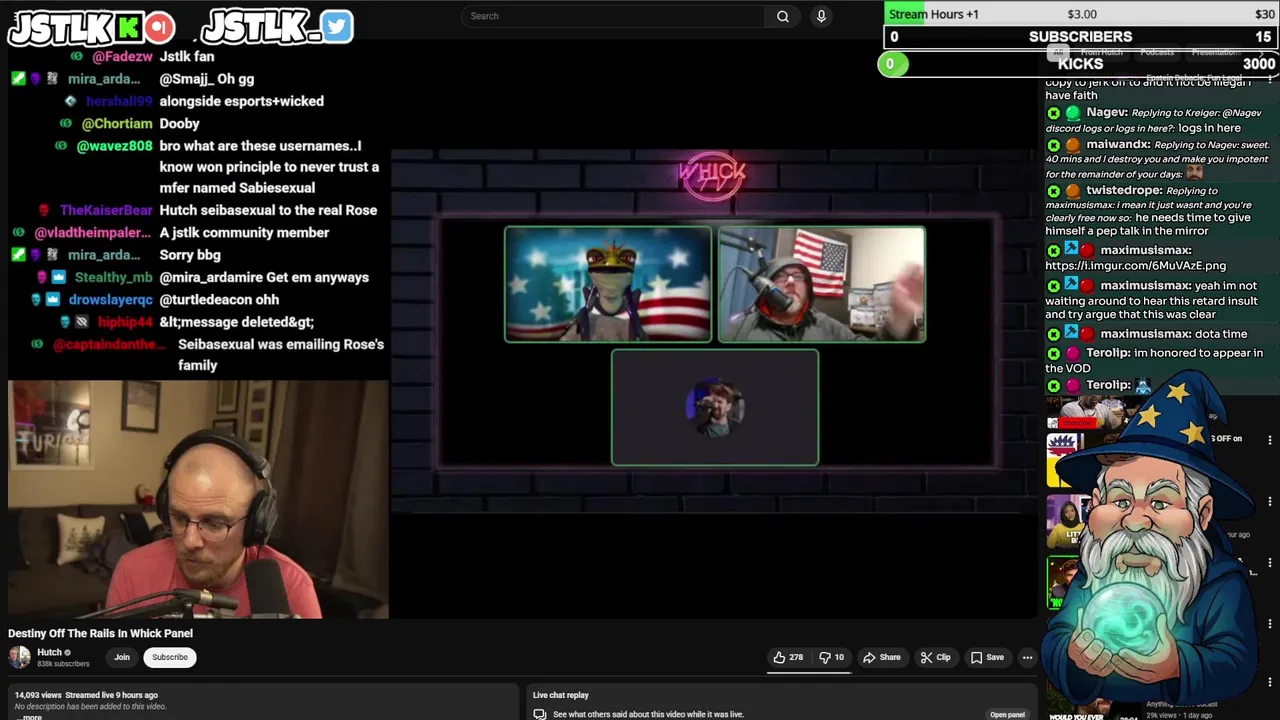This screenshot has height=720, width=1280.
Task: Open the Share dialog
Action: tap(882, 657)
